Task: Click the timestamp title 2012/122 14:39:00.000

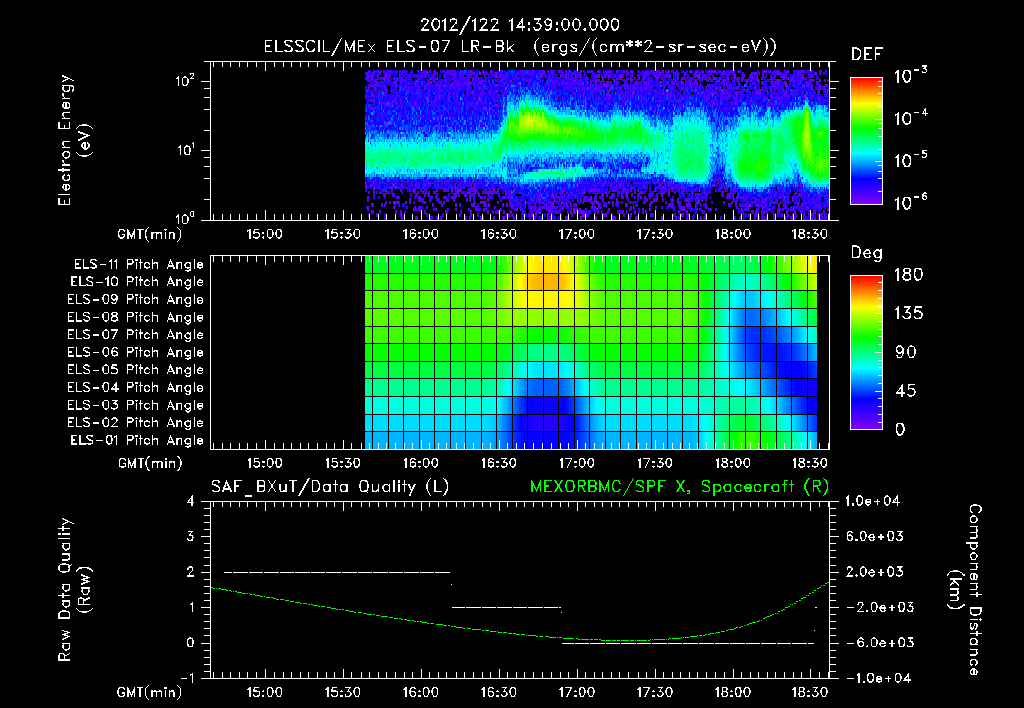Action: click(x=519, y=25)
